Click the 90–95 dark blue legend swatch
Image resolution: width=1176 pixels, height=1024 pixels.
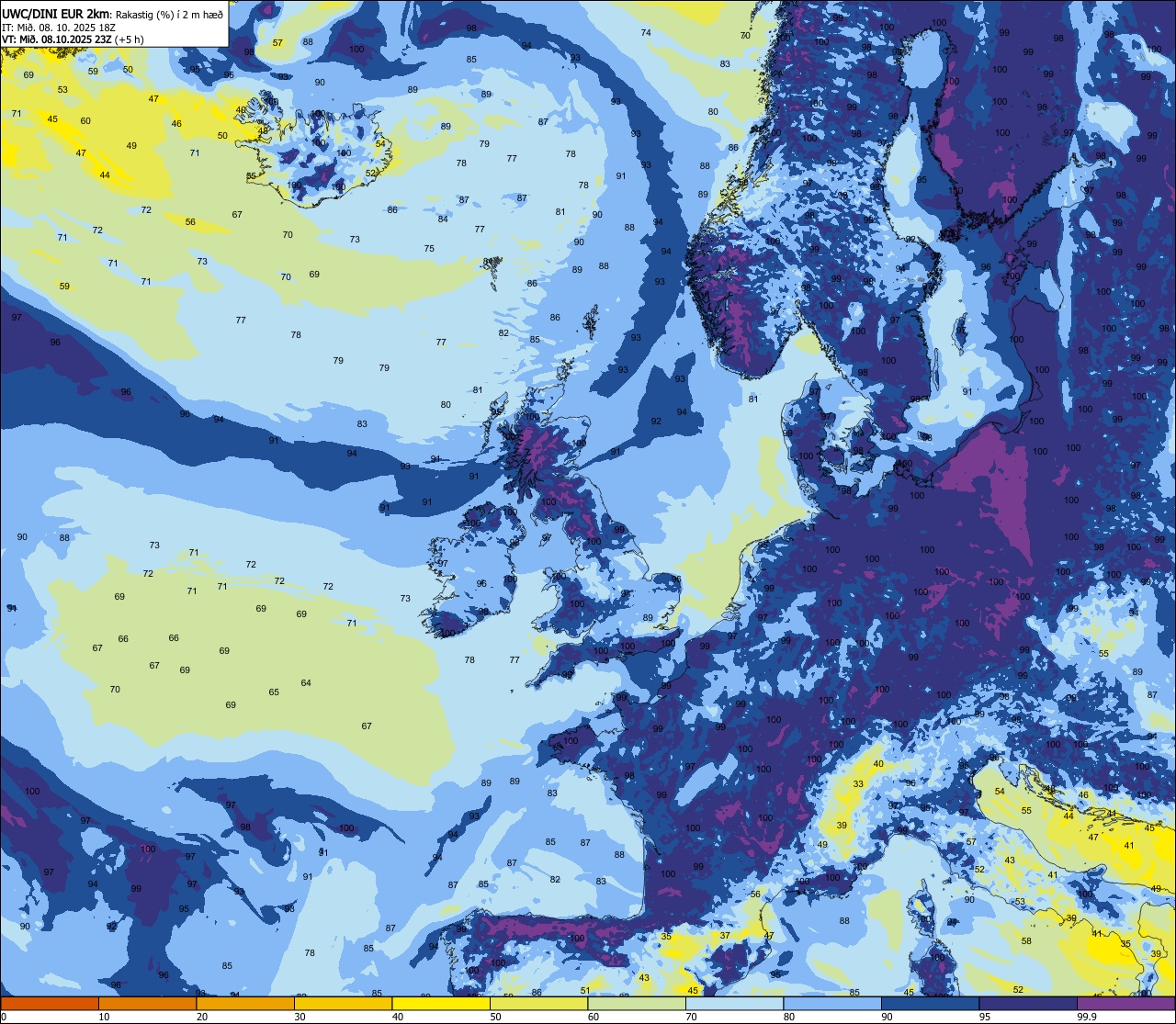[930, 1003]
